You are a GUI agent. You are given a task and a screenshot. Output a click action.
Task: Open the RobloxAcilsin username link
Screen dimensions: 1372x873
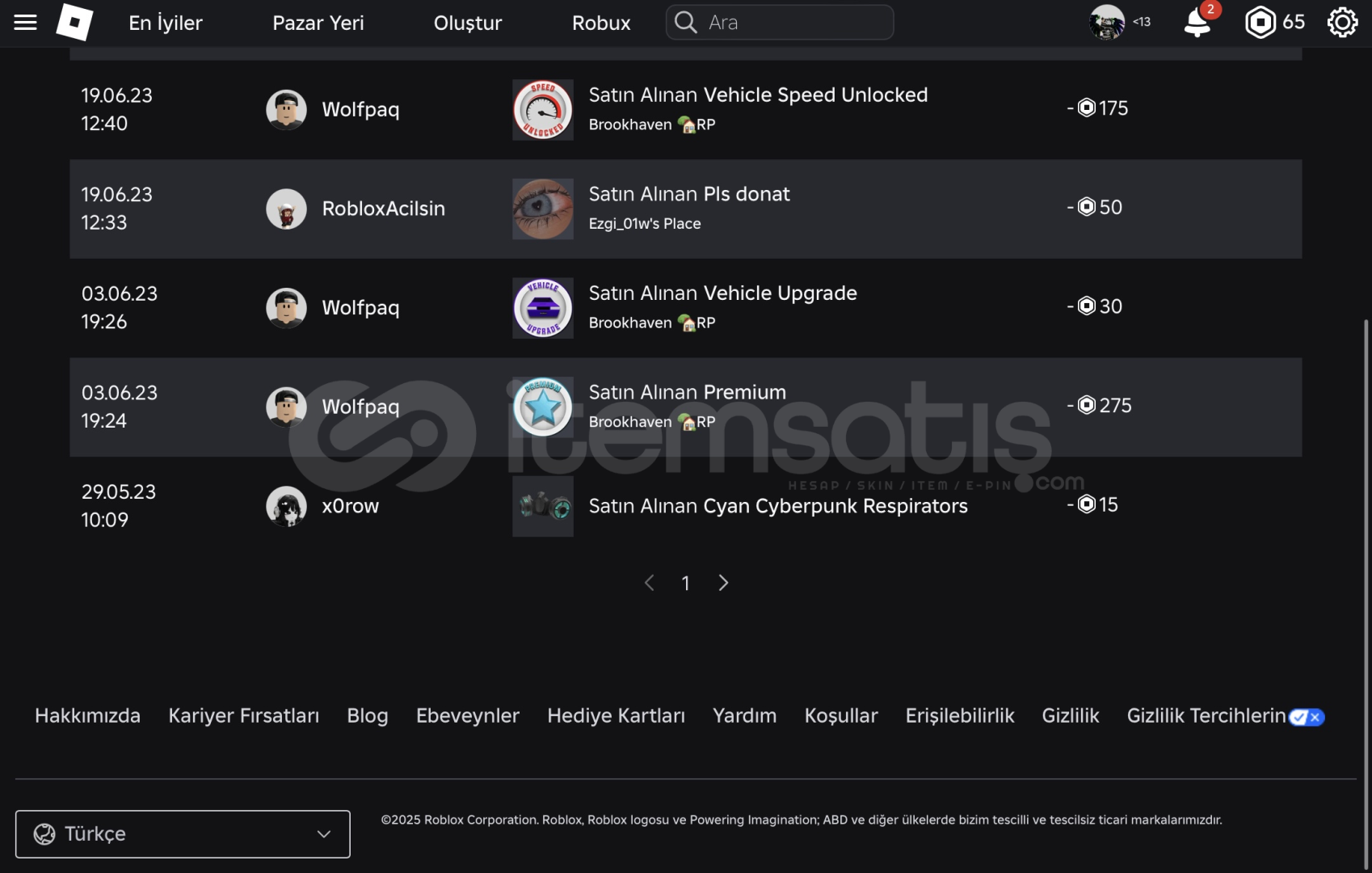click(384, 209)
